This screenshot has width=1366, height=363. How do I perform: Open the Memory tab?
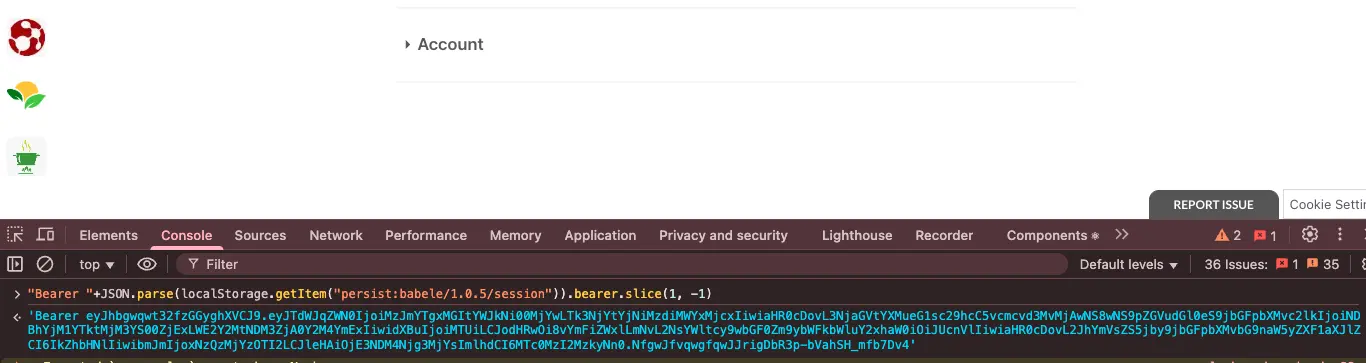(x=515, y=235)
